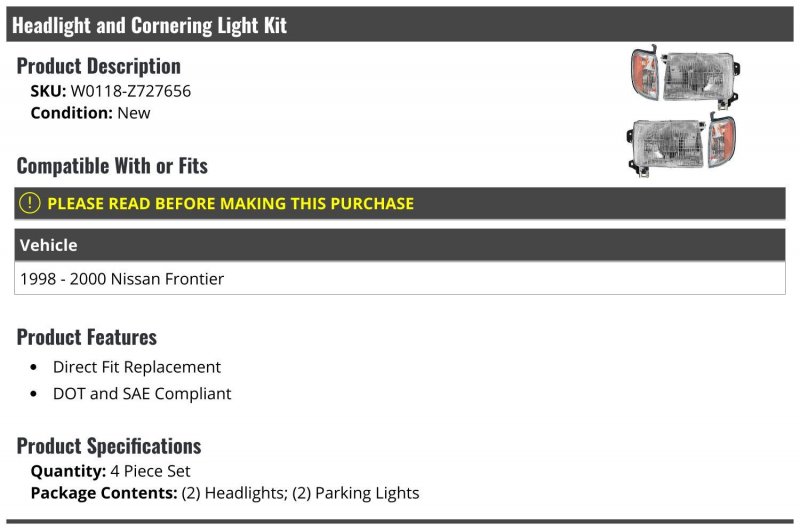
Task: Click the 'Compatible With or Fits' heading
Action: coord(112,165)
